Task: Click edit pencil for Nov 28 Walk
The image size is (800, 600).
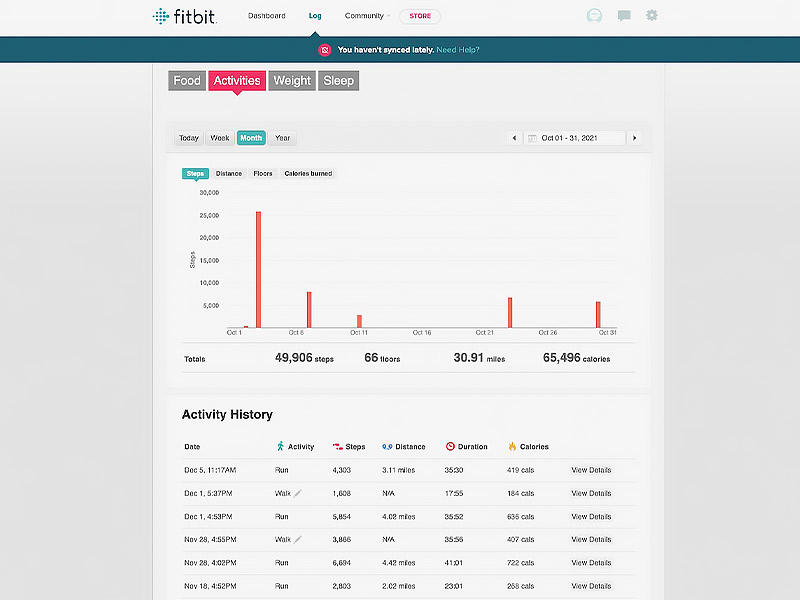Action: tap(298, 539)
